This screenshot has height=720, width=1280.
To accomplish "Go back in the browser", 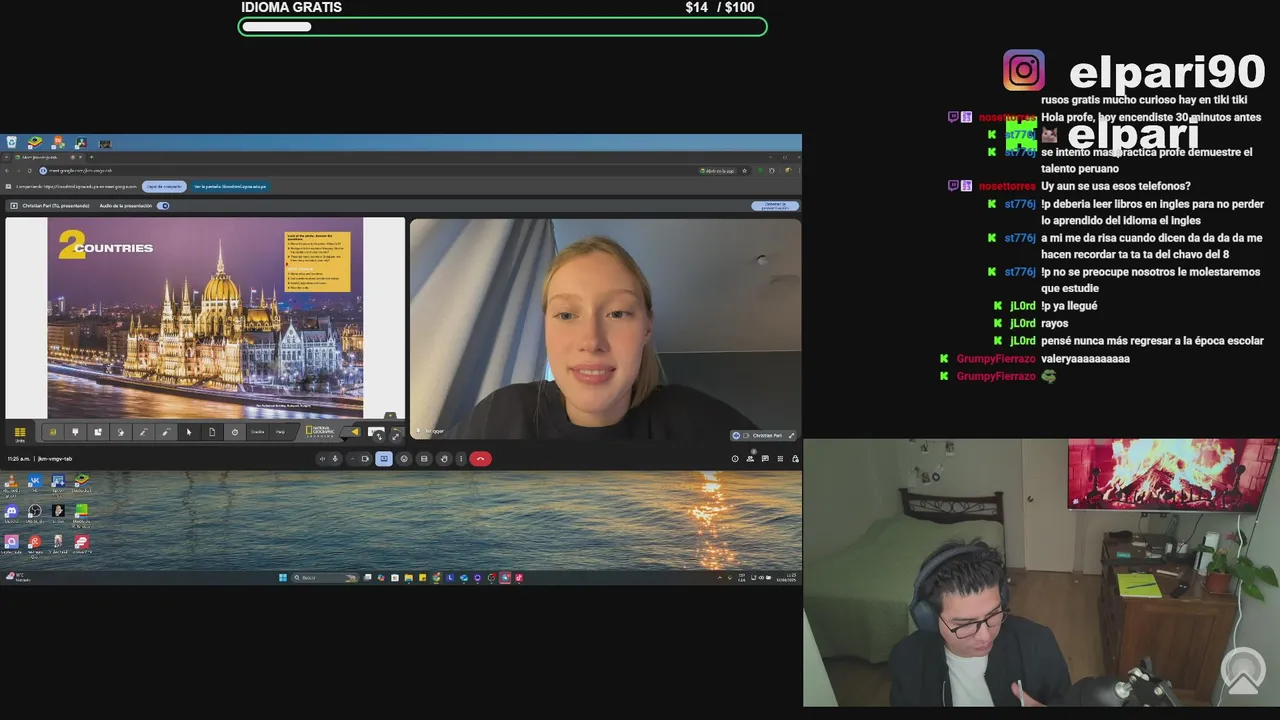I will click(x=7, y=171).
